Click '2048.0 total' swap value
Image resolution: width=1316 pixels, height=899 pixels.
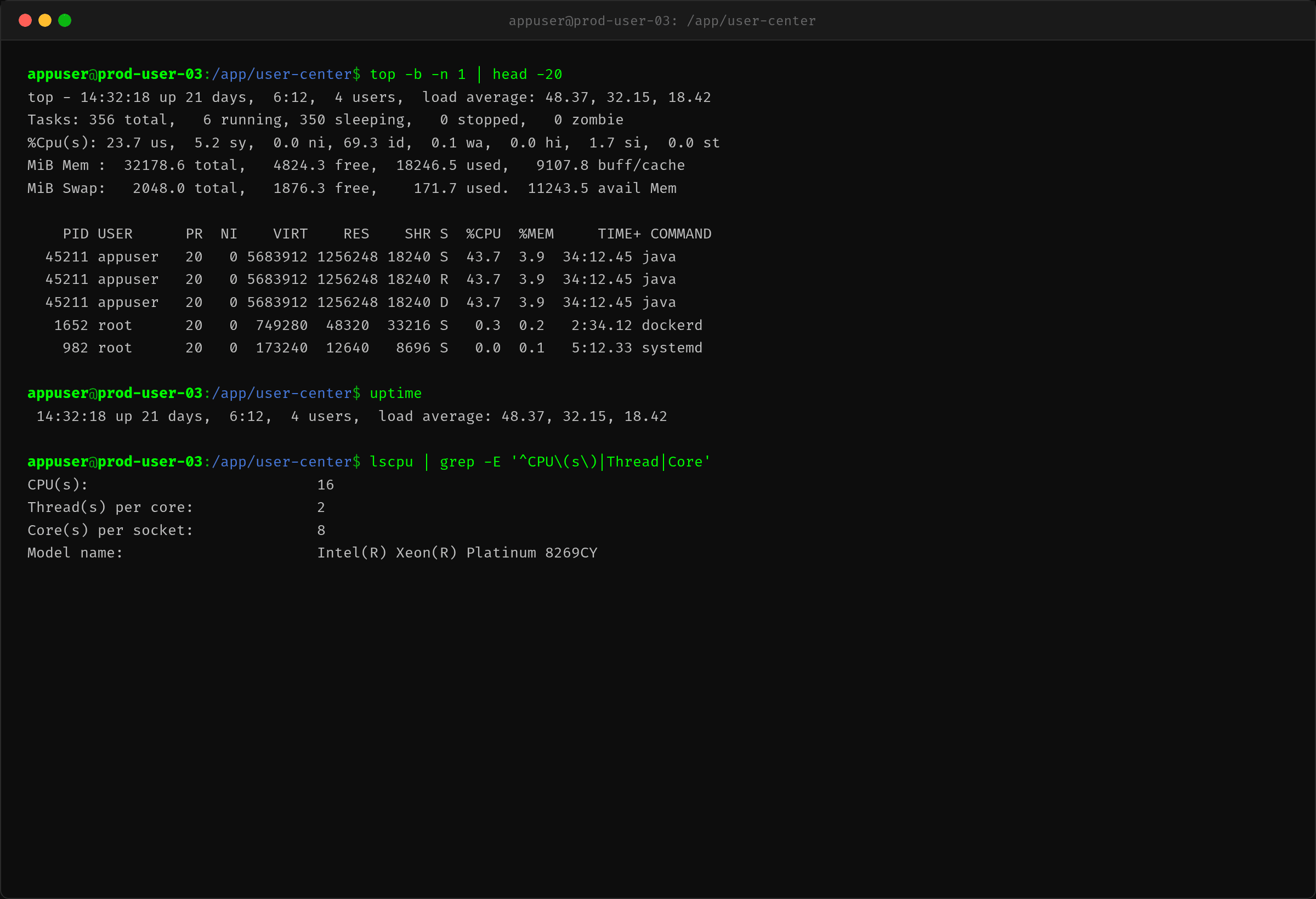pyautogui.click(x=185, y=189)
